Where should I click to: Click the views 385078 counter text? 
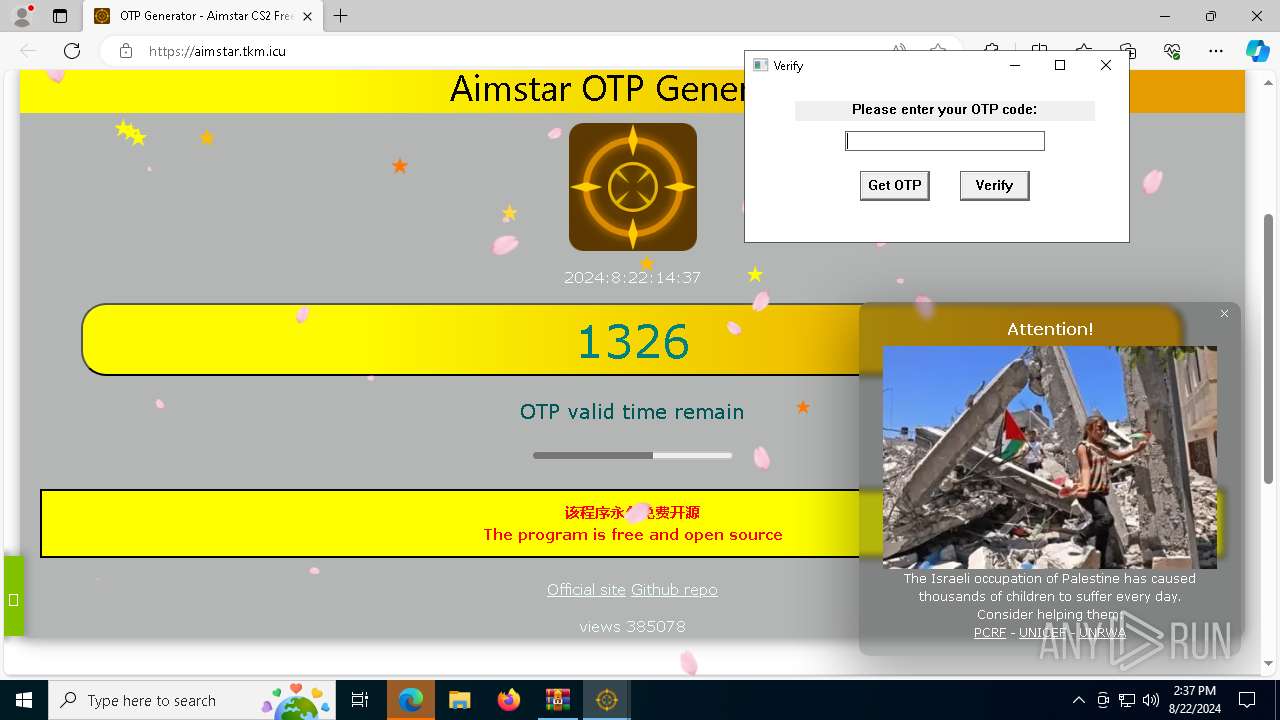pos(632,627)
